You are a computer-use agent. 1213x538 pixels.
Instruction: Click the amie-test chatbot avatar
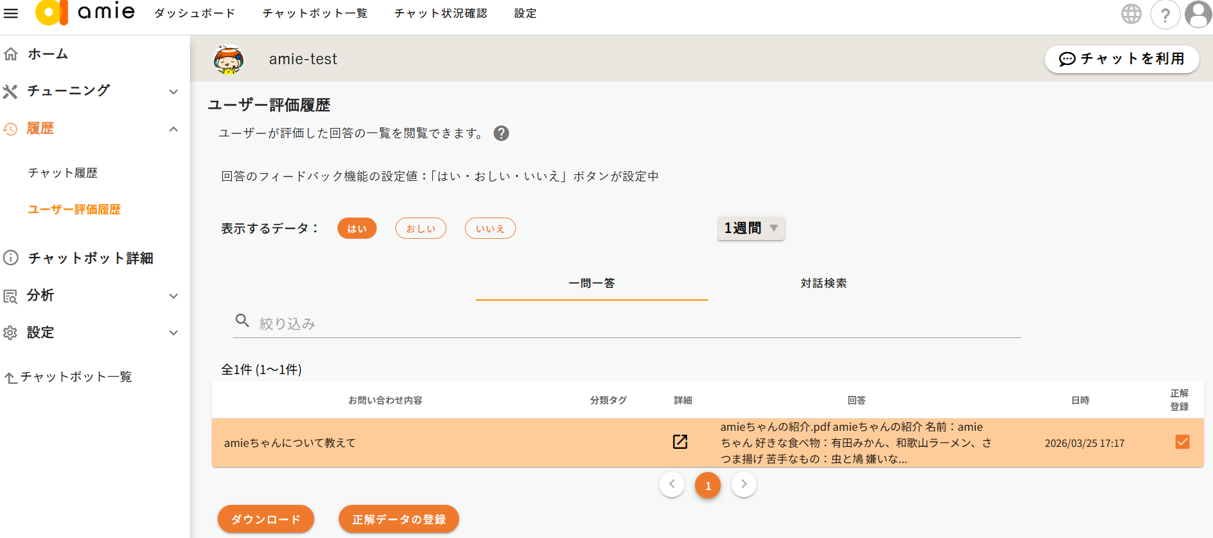tap(229, 60)
